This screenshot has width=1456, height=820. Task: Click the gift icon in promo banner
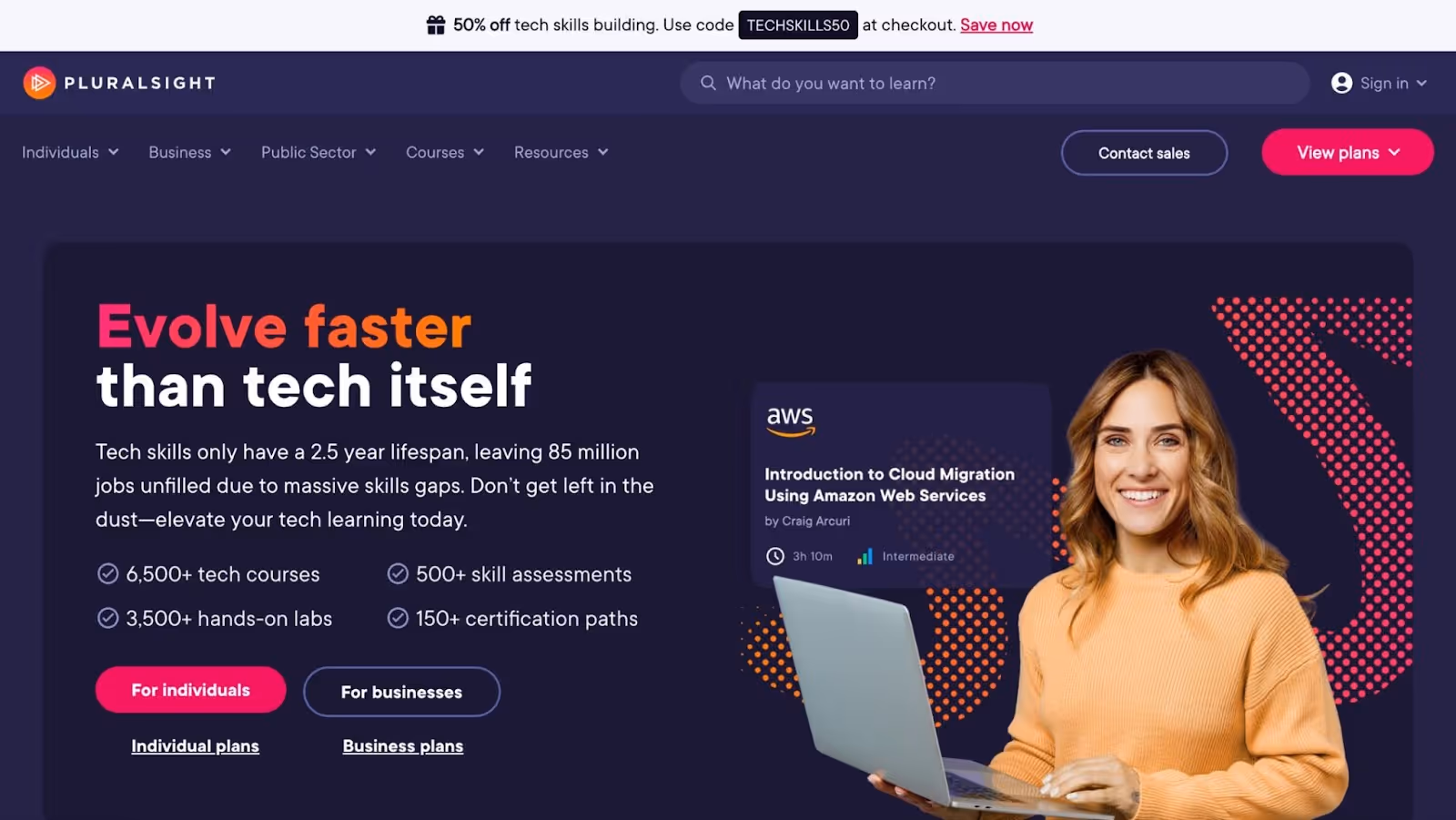pos(436,25)
